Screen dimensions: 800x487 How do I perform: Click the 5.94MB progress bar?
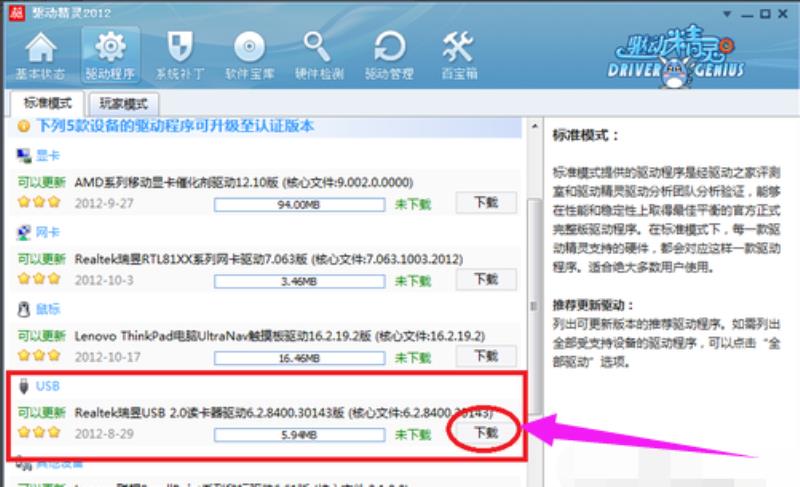(x=299, y=435)
